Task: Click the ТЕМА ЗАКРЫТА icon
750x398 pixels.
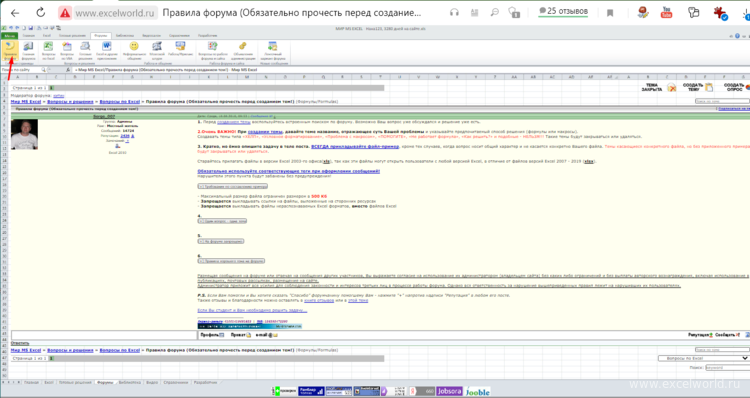Action: (x=658, y=88)
